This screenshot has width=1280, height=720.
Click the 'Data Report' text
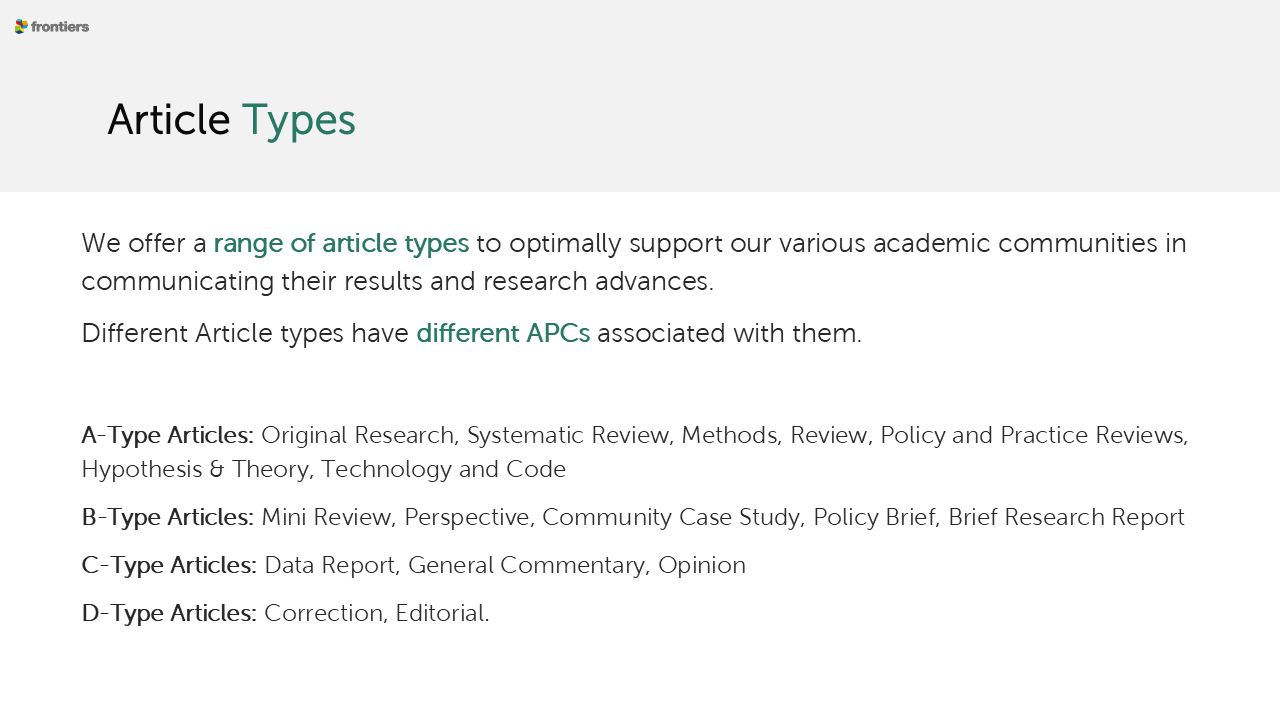tap(329, 565)
